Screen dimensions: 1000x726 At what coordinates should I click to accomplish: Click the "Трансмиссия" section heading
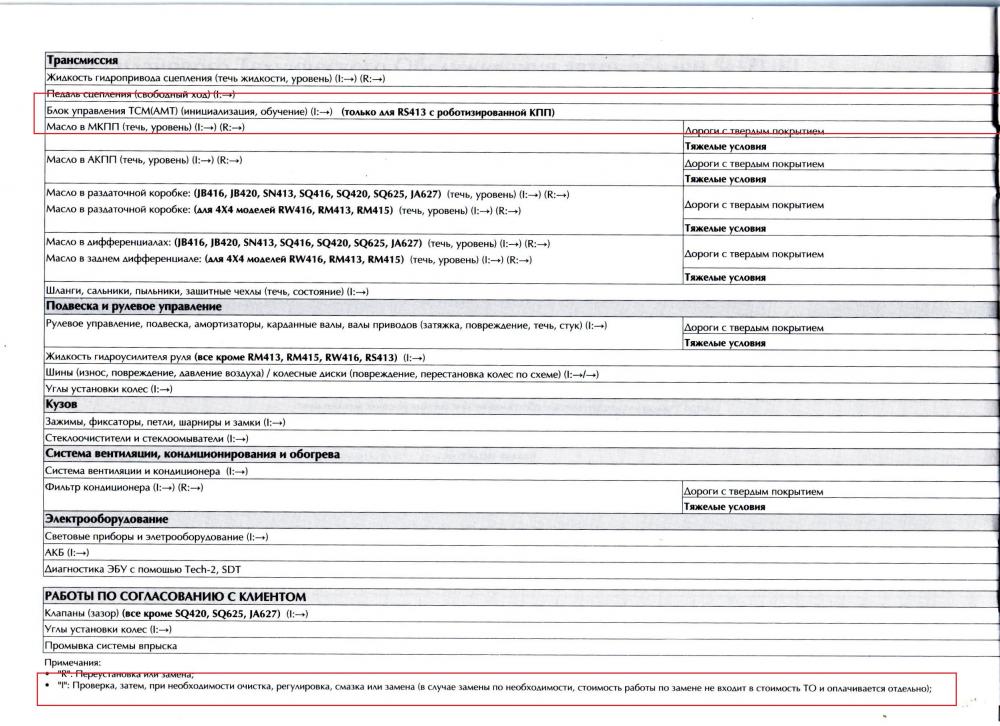83,60
